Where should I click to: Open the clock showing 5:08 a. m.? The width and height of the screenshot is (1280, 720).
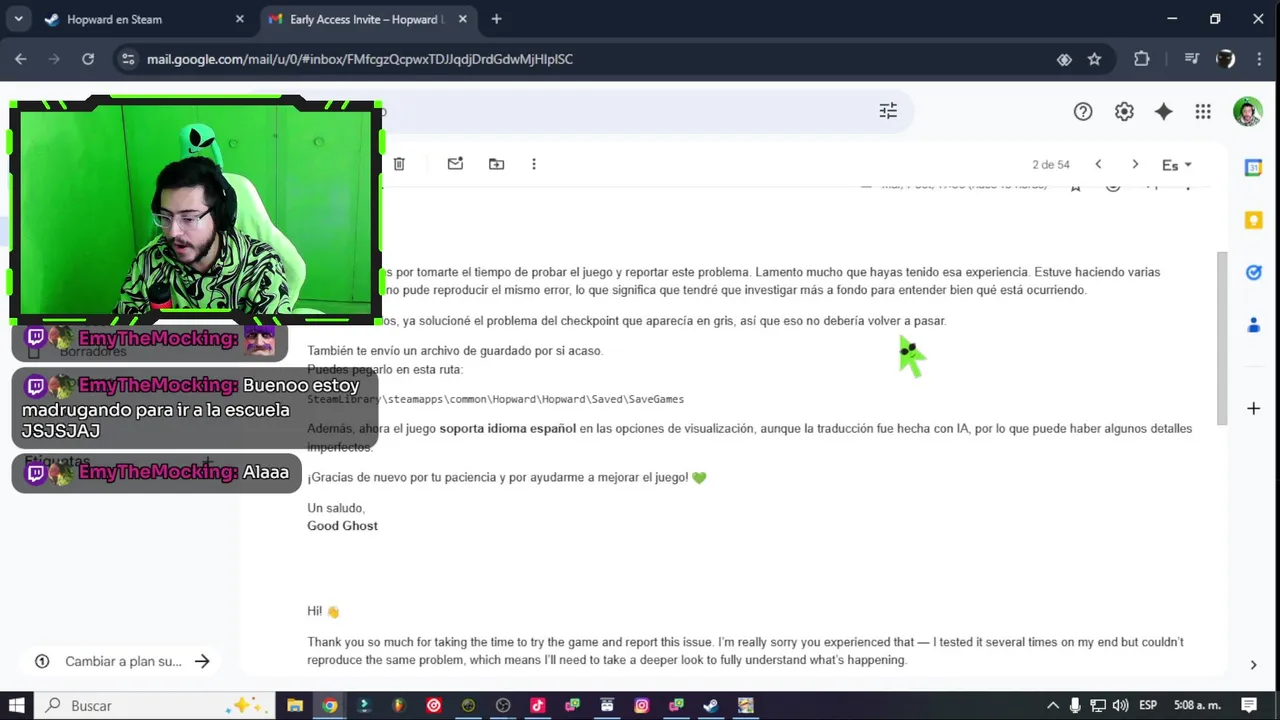(1196, 705)
